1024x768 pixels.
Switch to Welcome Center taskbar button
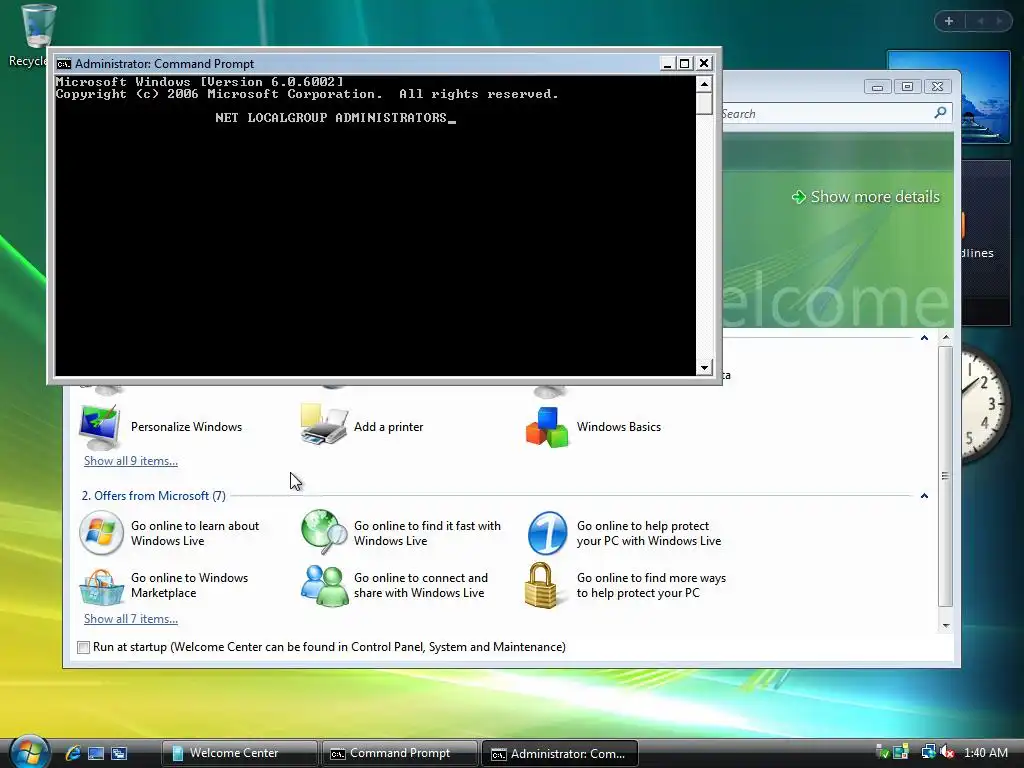239,753
